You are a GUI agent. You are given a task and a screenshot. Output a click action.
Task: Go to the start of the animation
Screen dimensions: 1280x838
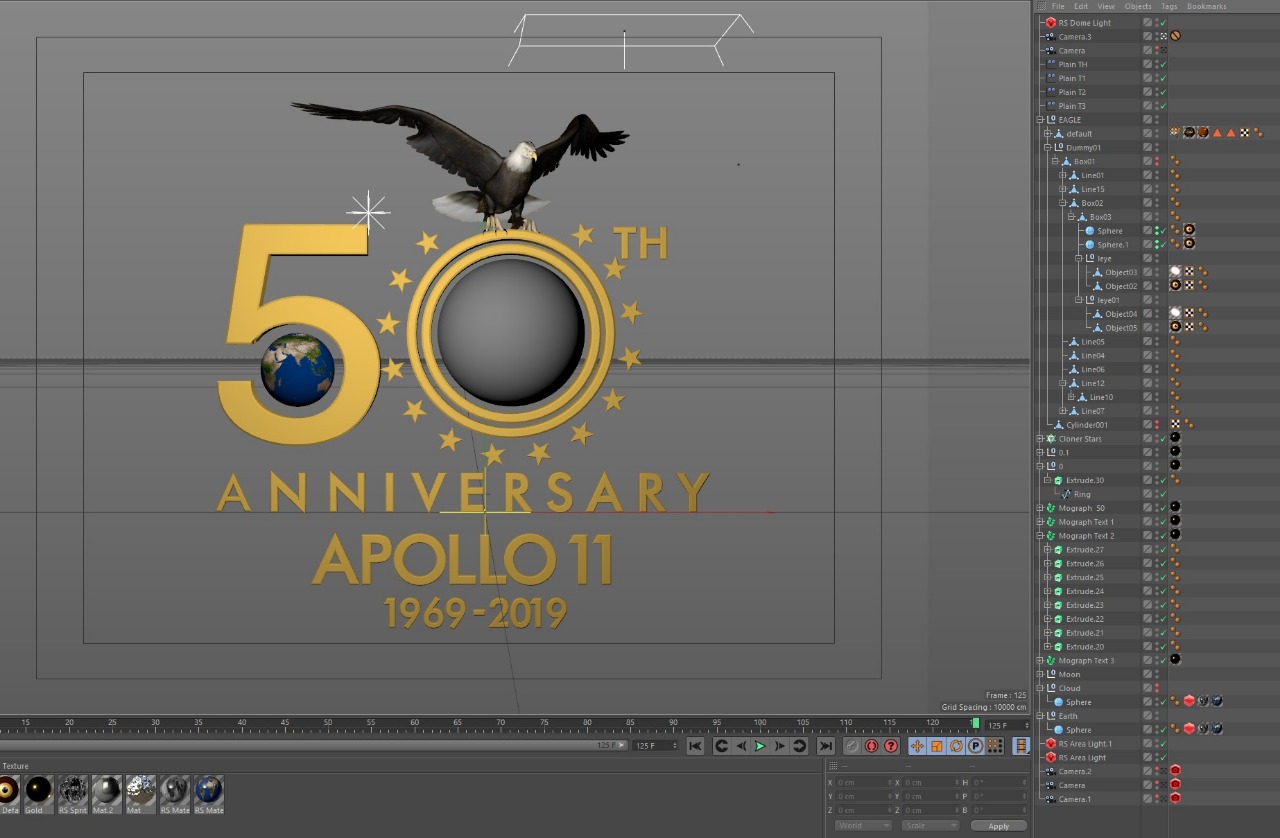[695, 746]
